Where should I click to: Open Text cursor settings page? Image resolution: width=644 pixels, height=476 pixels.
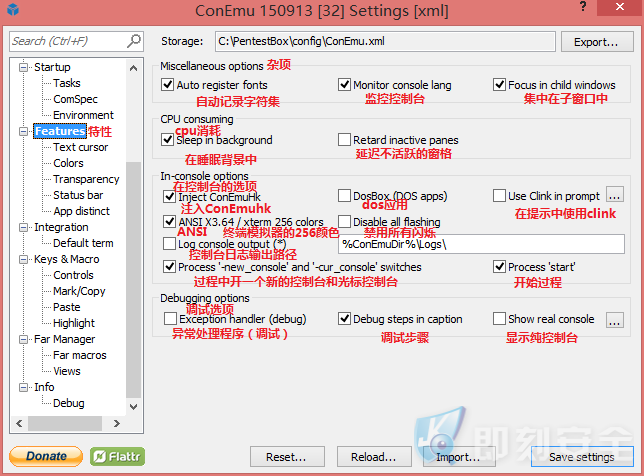[81, 147]
